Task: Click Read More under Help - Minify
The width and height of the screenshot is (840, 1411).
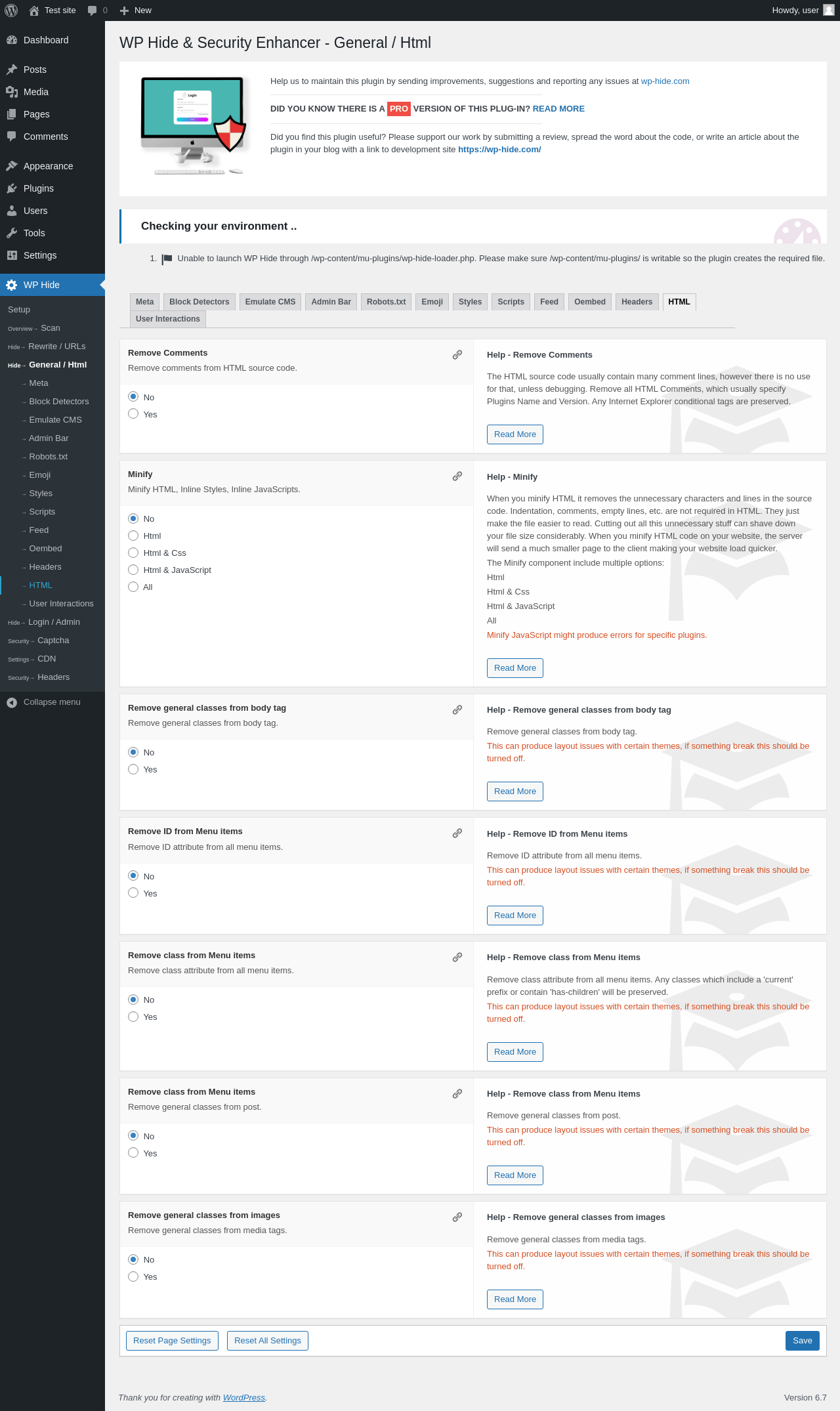Action: 515,668
